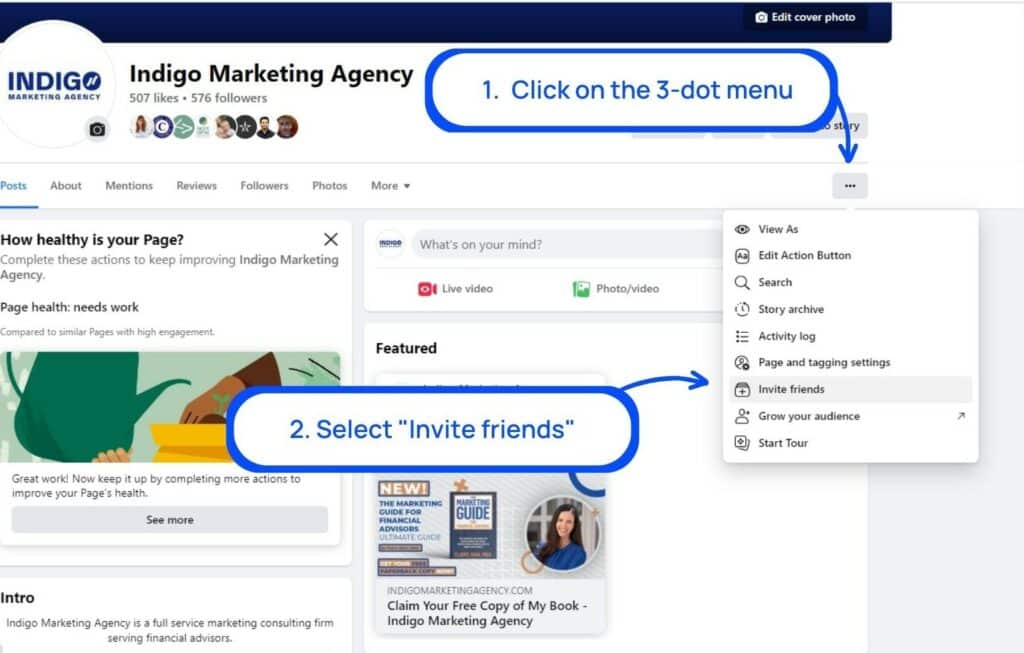This screenshot has width=1024, height=653.
Task: Click the magnifier icon beside Search
Action: pyautogui.click(x=742, y=283)
